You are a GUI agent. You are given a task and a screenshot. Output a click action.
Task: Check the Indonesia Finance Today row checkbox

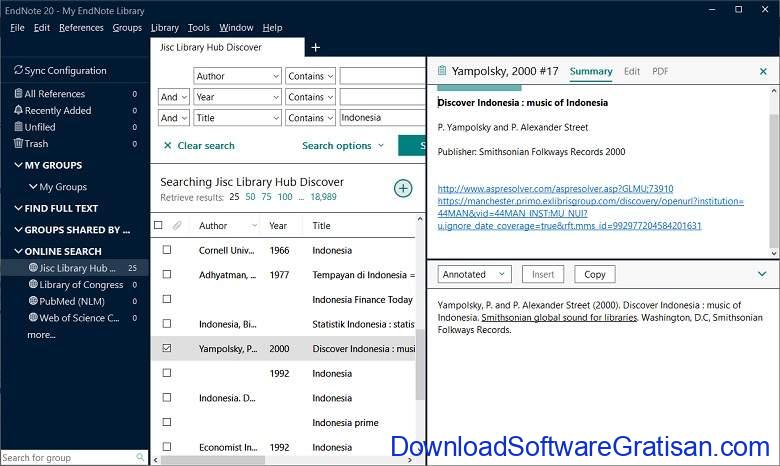[167, 299]
